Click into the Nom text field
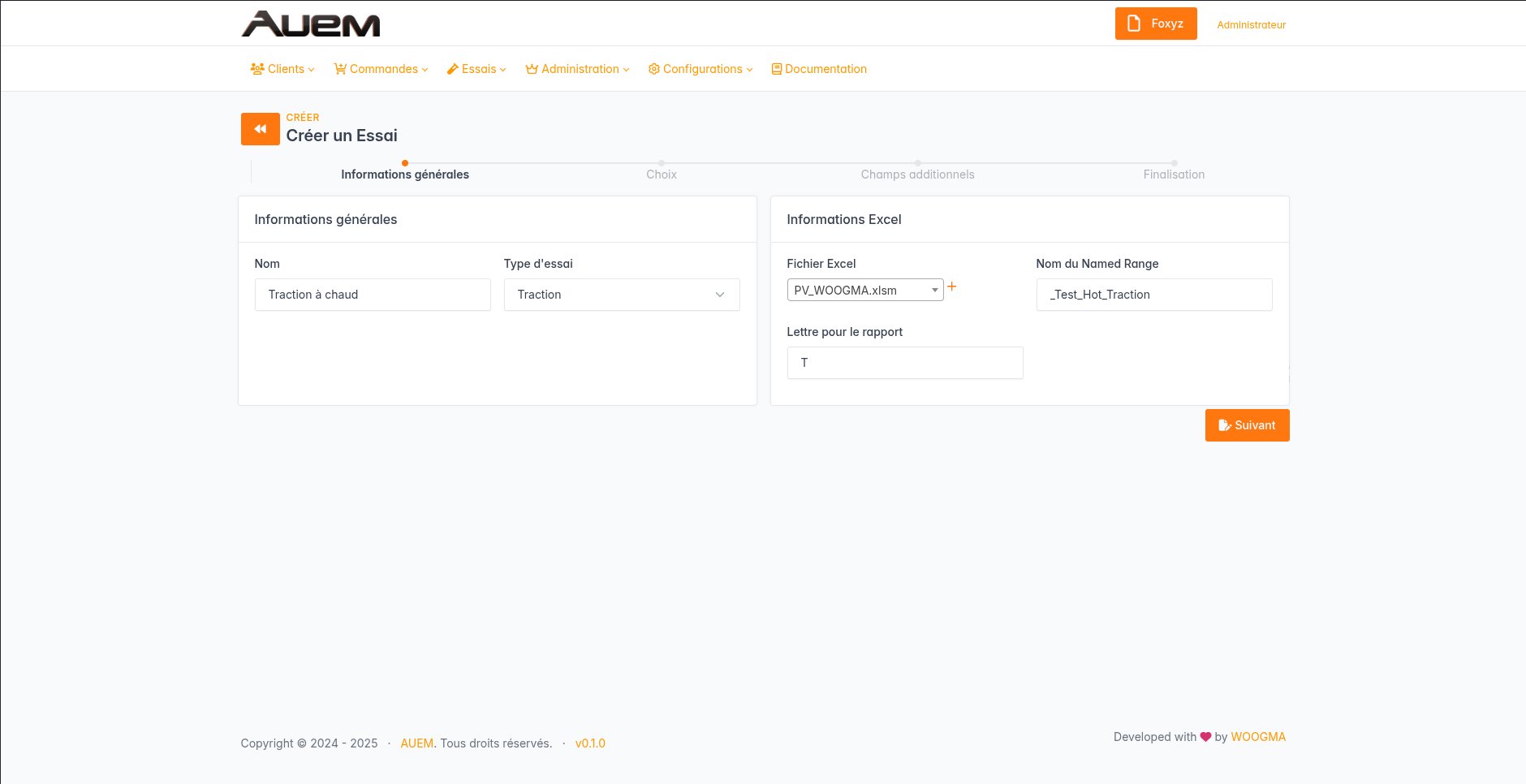The image size is (1526, 784). 373,295
